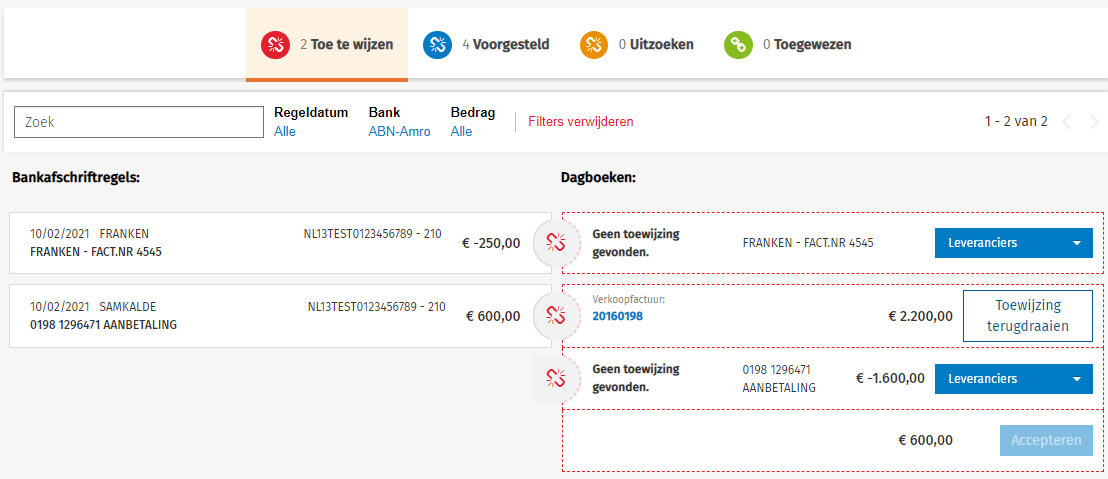
Task: Expand Leveranciers dropdown for the AANBETALING row
Action: (1076, 379)
